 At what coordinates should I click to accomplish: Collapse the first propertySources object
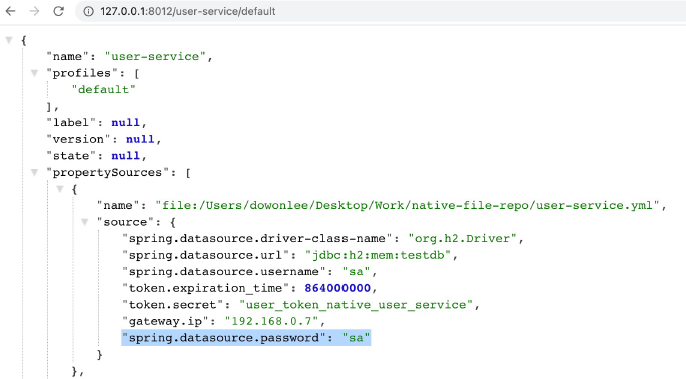60,189
